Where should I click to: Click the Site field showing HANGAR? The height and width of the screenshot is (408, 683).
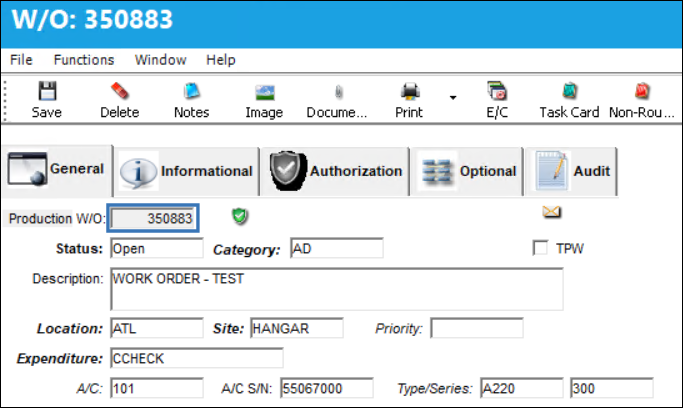(x=297, y=328)
